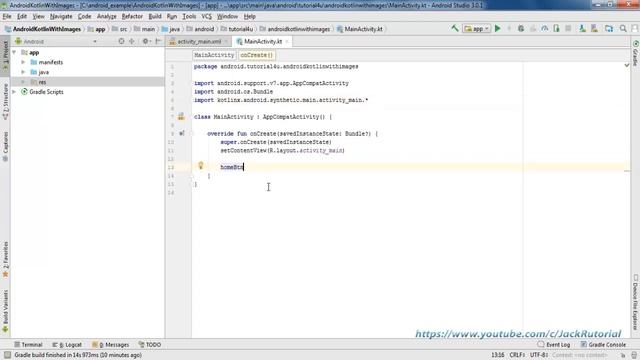Screen dimensions: 640x360
Task: Click the AndroidKotlinWithImages breadcrumb
Action: [43, 29]
